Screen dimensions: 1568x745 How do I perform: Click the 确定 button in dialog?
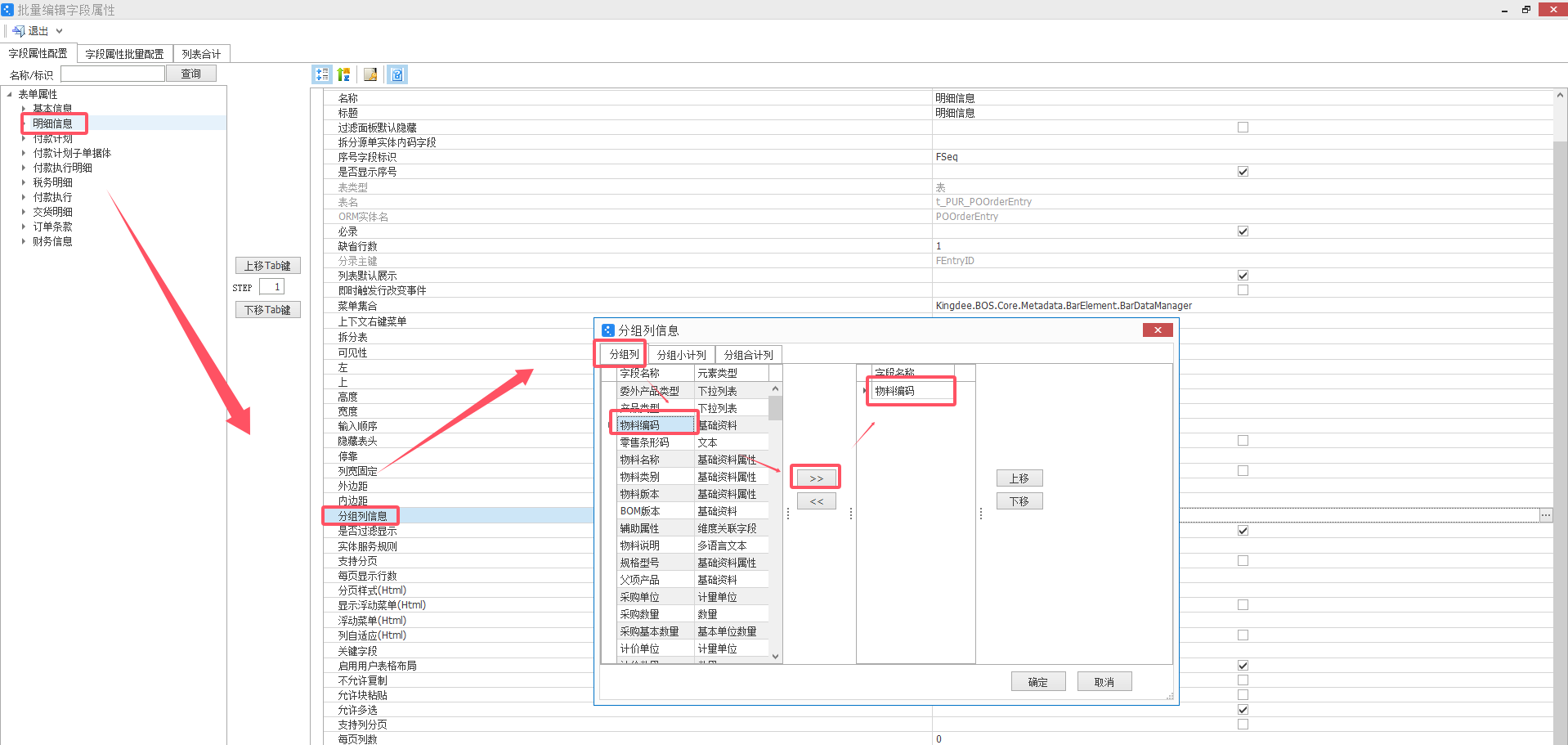[x=1037, y=682]
